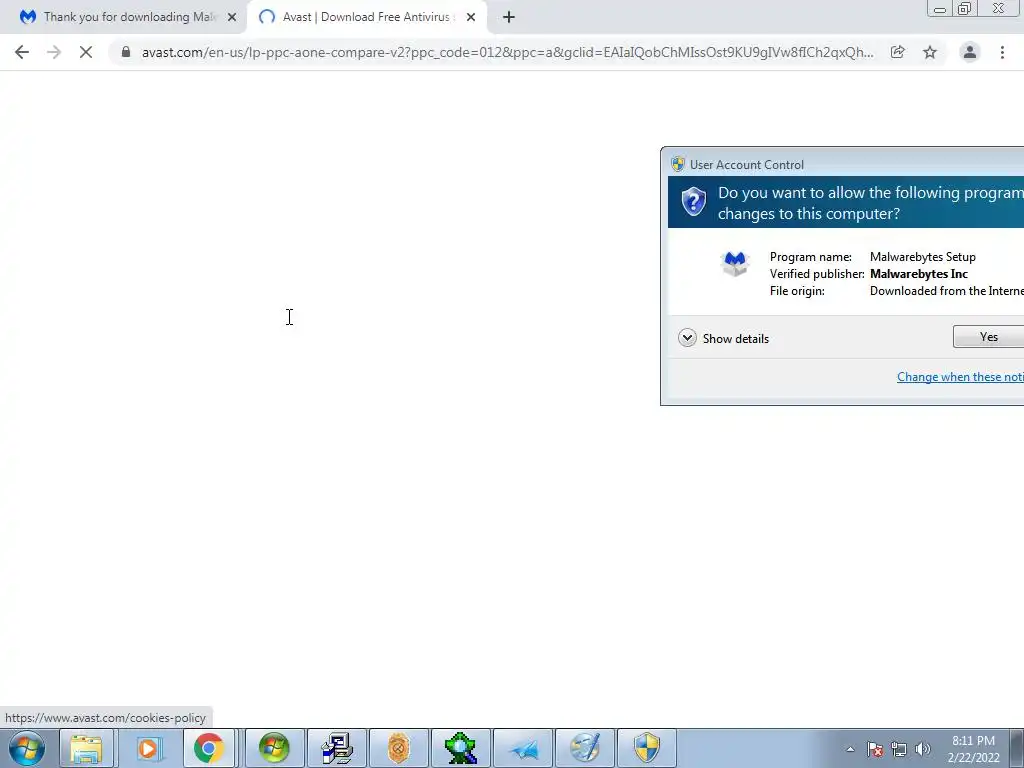Click the Malwarebytes Inc verified publisher text
The height and width of the screenshot is (768, 1024).
point(919,274)
